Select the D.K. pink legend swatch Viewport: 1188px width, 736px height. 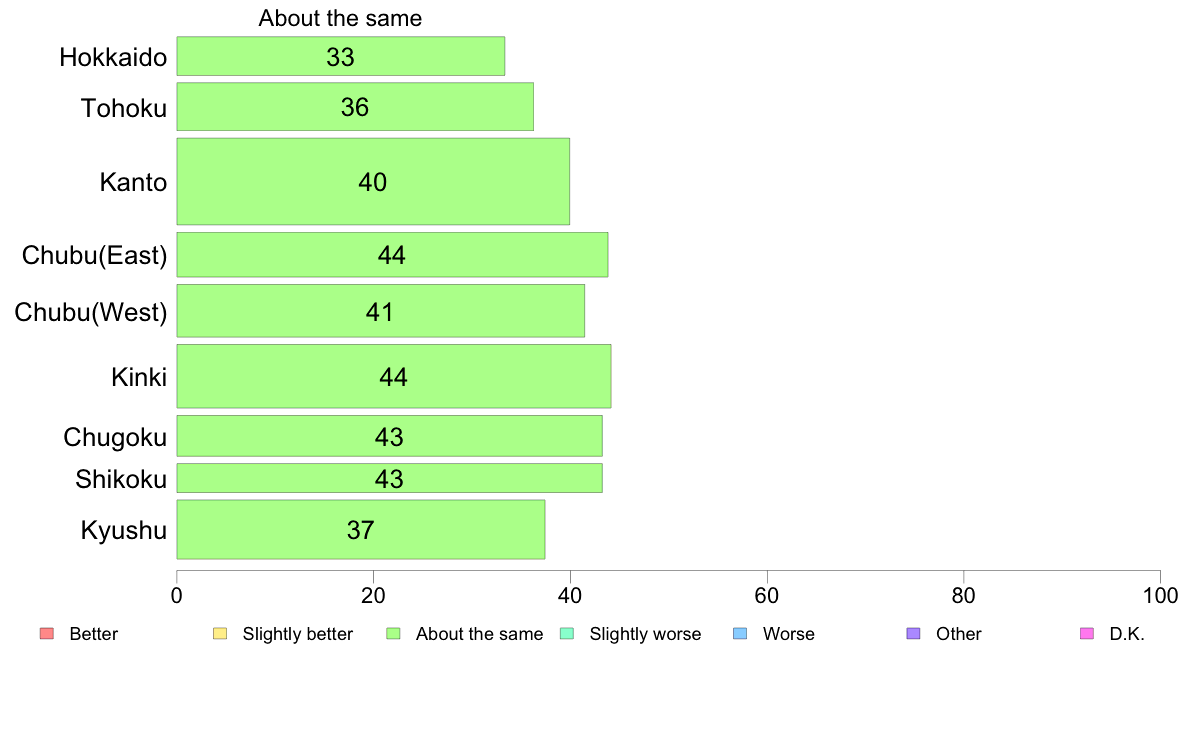click(x=1087, y=634)
